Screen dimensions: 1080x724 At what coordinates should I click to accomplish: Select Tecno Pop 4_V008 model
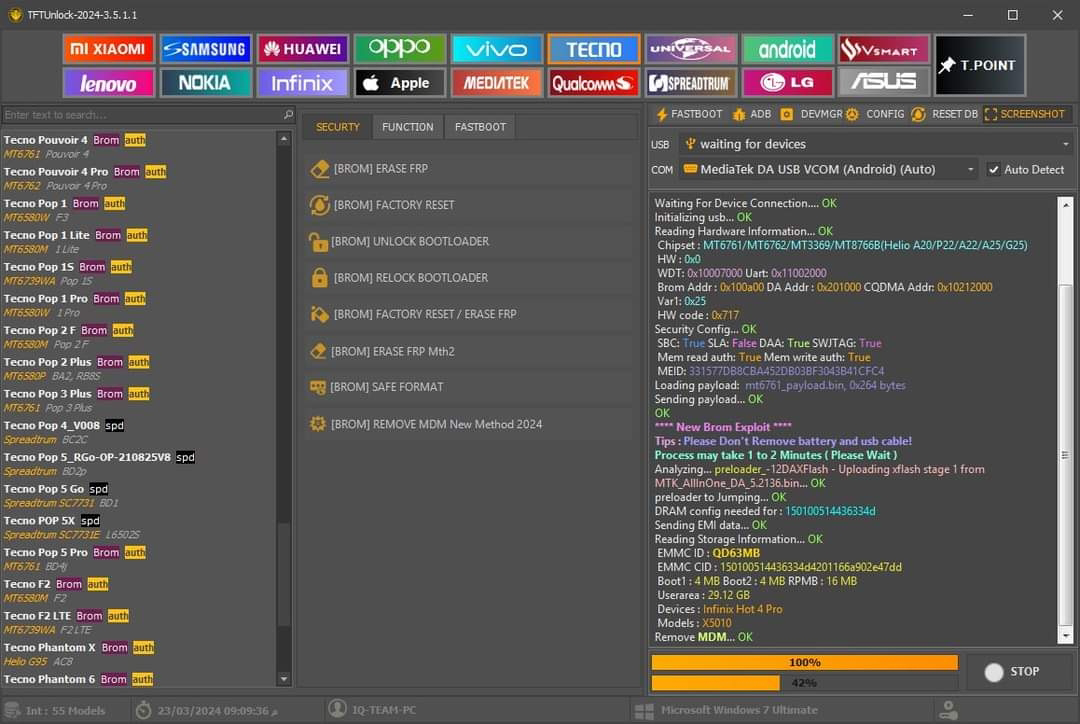[138, 432]
